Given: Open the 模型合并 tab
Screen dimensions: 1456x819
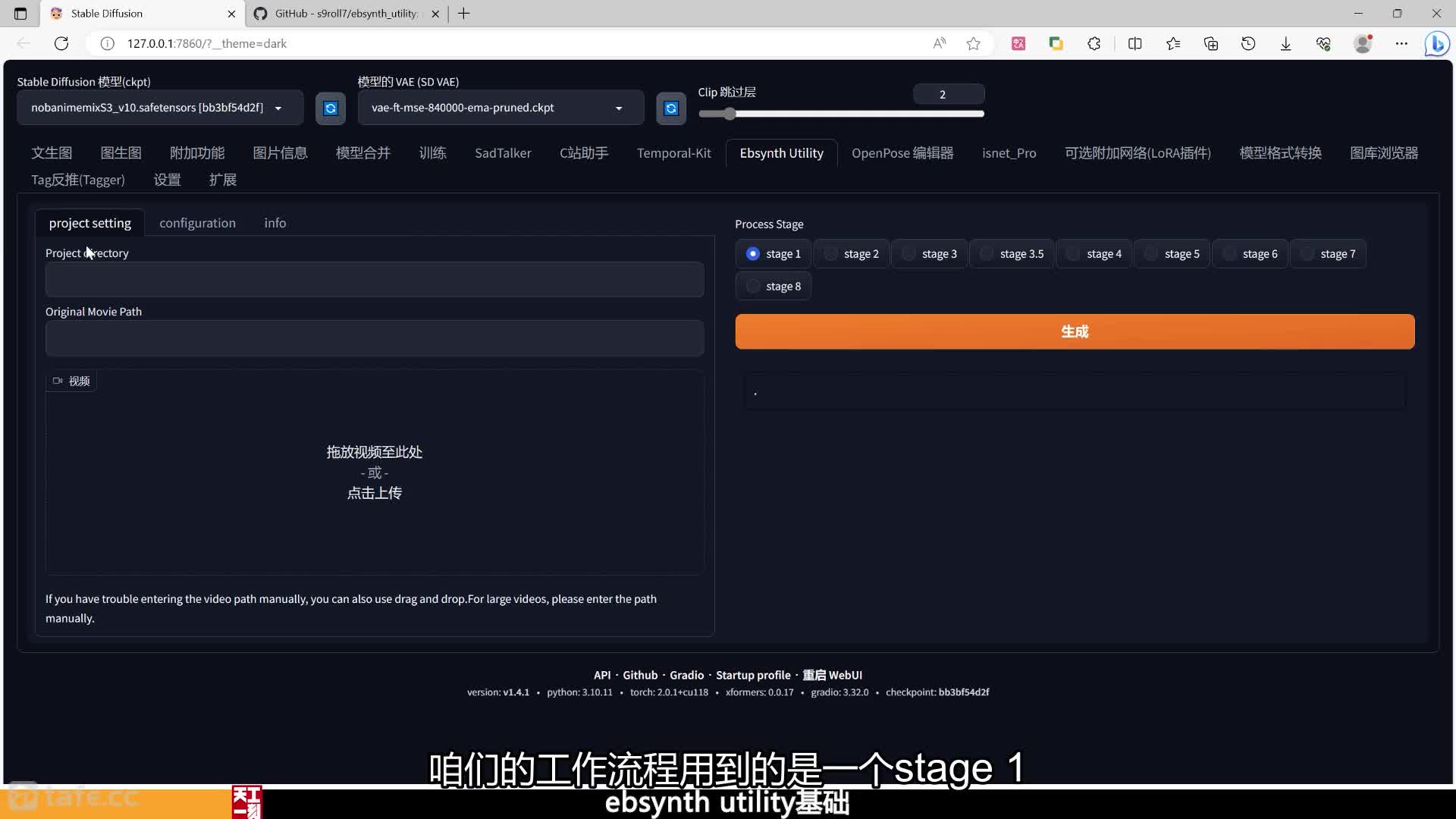Looking at the screenshot, I should click(363, 152).
